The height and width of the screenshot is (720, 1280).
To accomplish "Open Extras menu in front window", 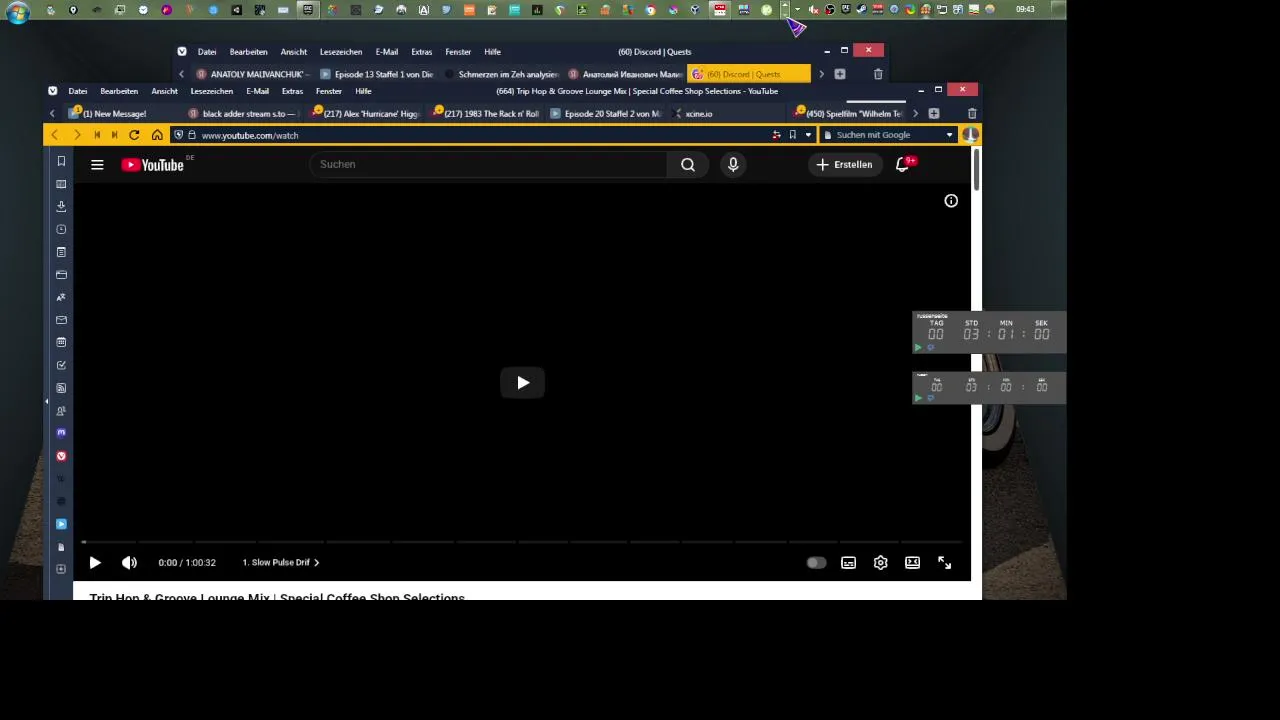I will 292,91.
